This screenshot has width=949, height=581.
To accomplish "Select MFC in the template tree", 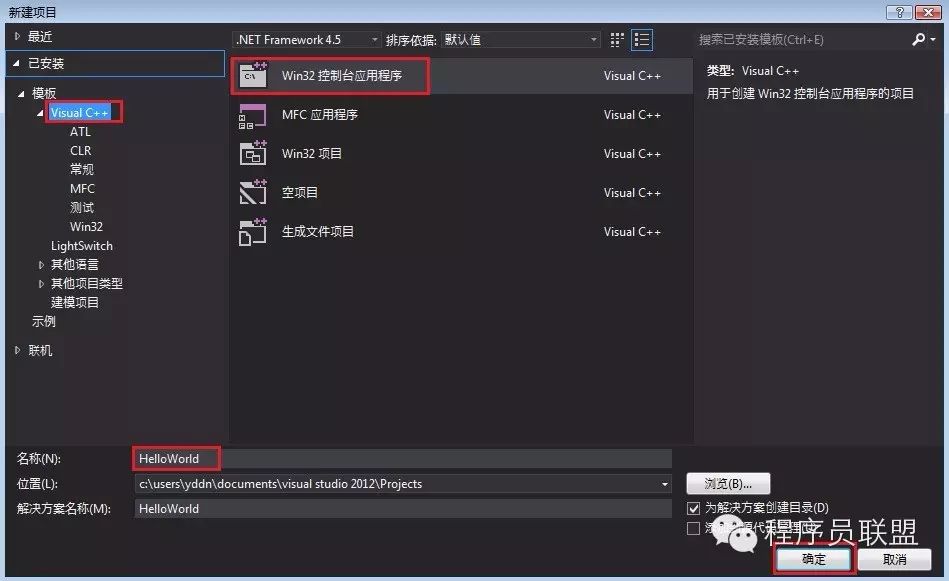I will pyautogui.click(x=82, y=189).
